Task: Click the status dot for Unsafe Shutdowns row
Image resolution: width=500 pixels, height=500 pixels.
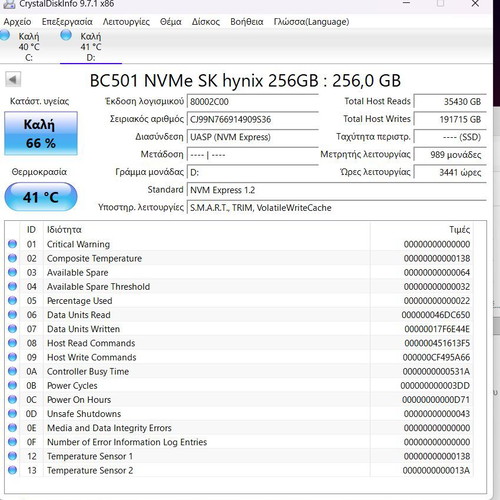Action: point(12,413)
